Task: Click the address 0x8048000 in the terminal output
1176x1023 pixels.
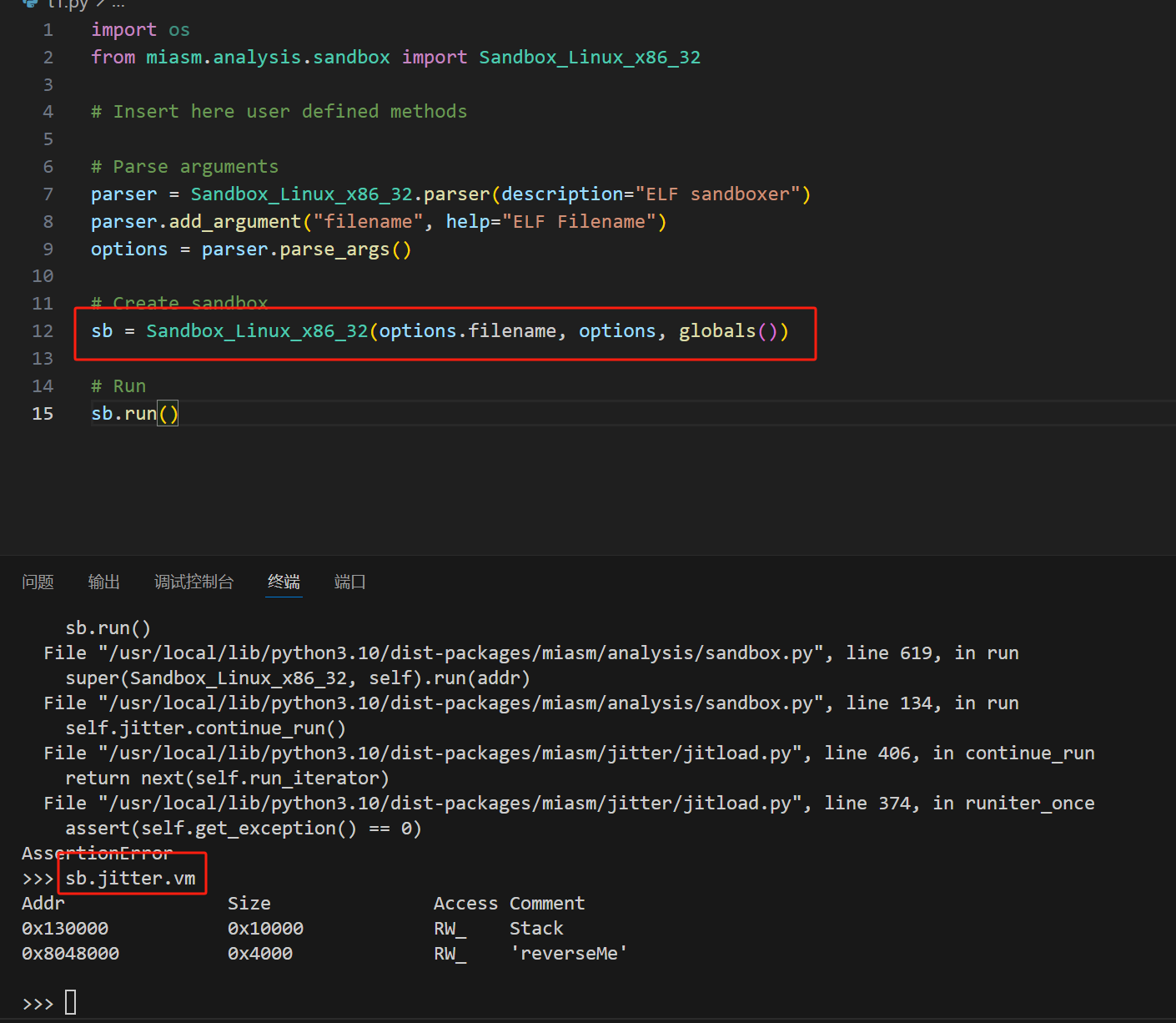Action: point(71,954)
